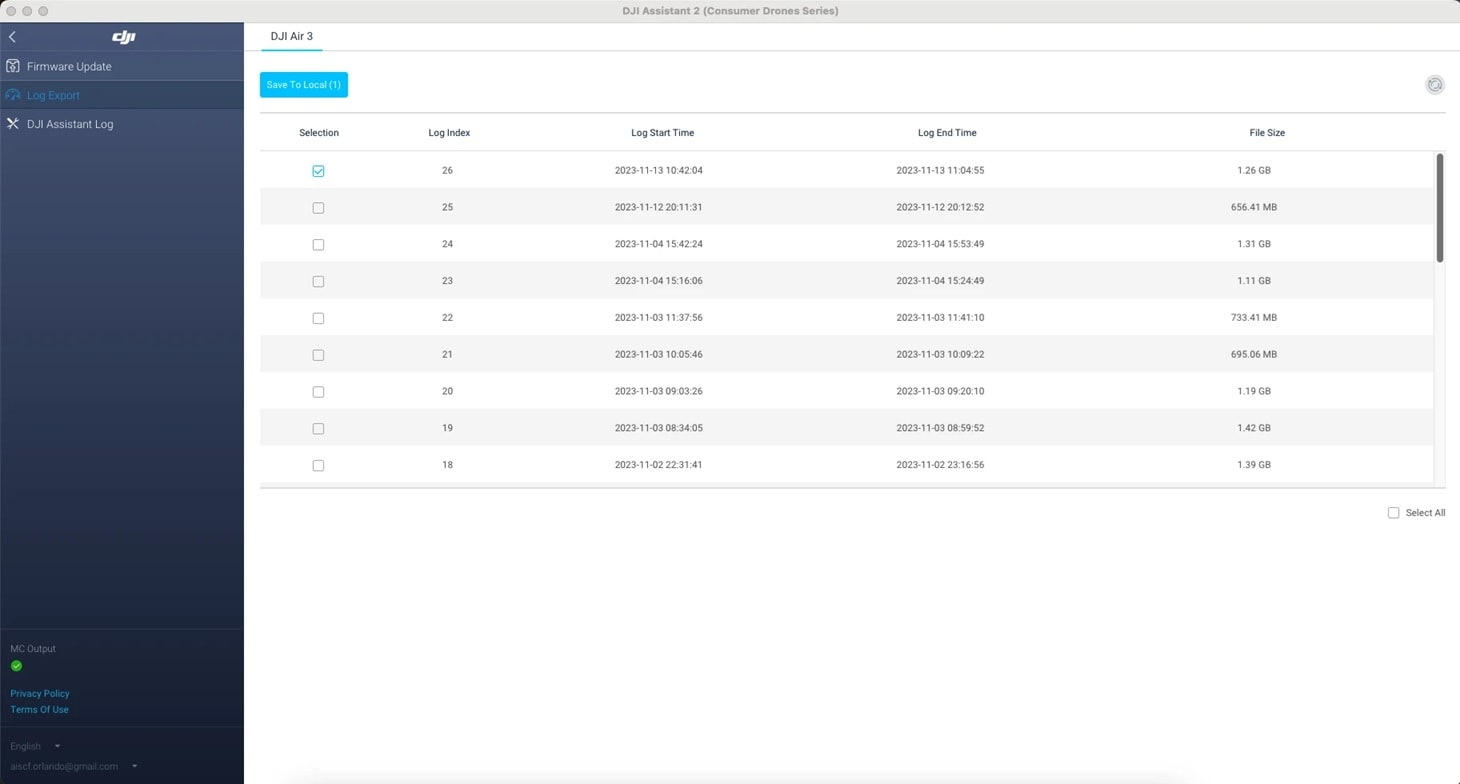Click the Save To Local button
Screen dimensions: 1460x784
point(303,85)
